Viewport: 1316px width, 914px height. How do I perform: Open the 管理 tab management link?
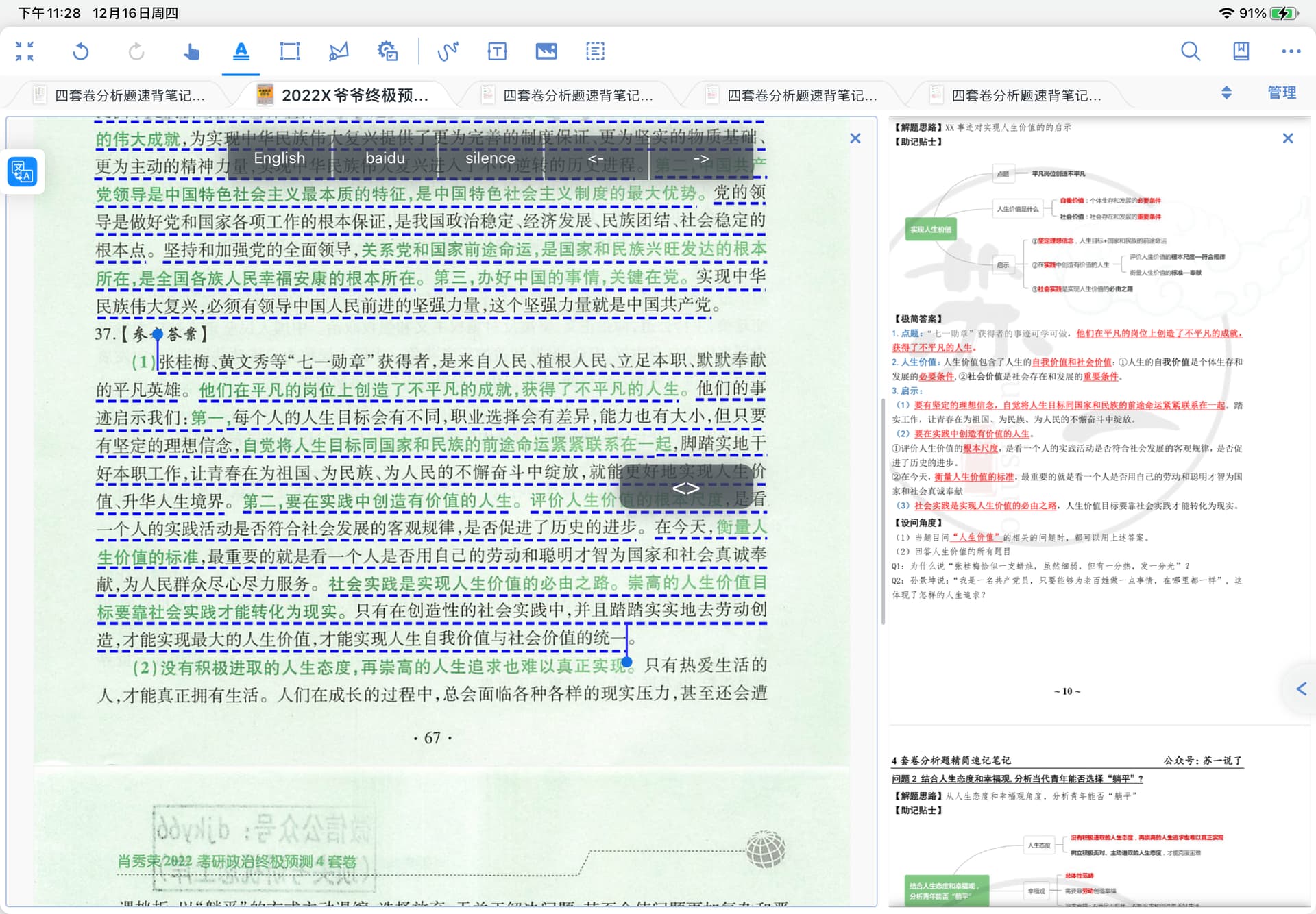[x=1282, y=92]
